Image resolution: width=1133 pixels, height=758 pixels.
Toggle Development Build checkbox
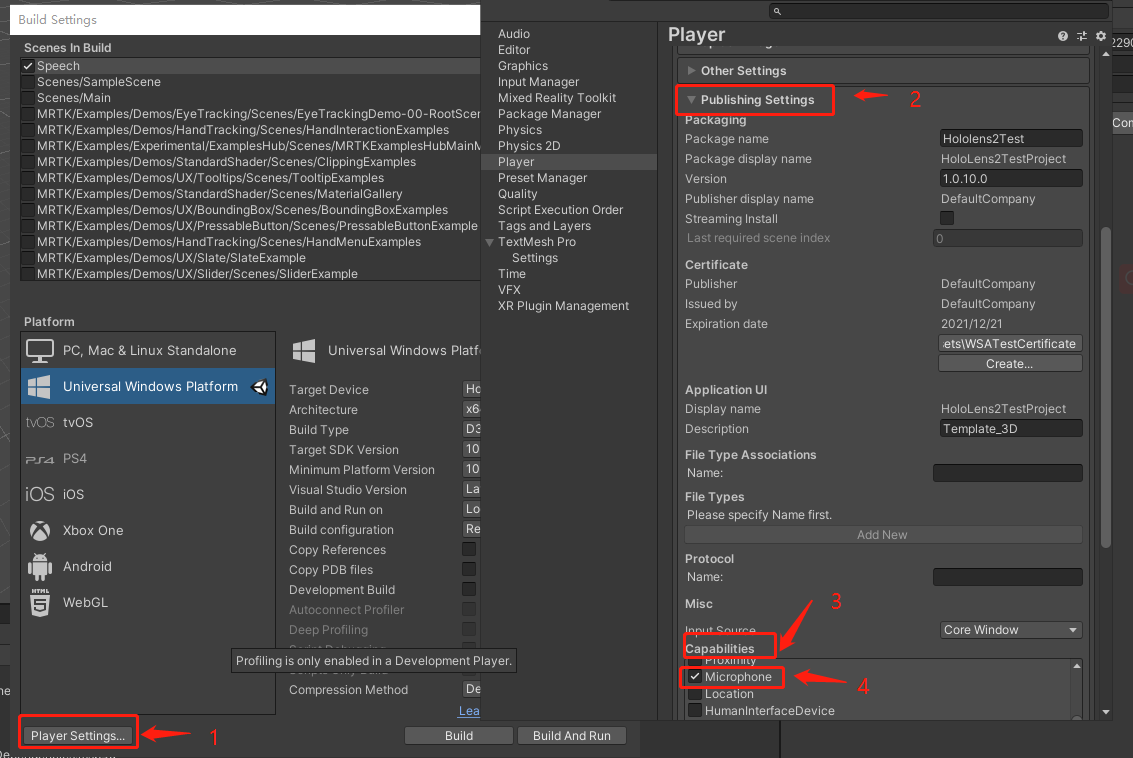coord(469,589)
